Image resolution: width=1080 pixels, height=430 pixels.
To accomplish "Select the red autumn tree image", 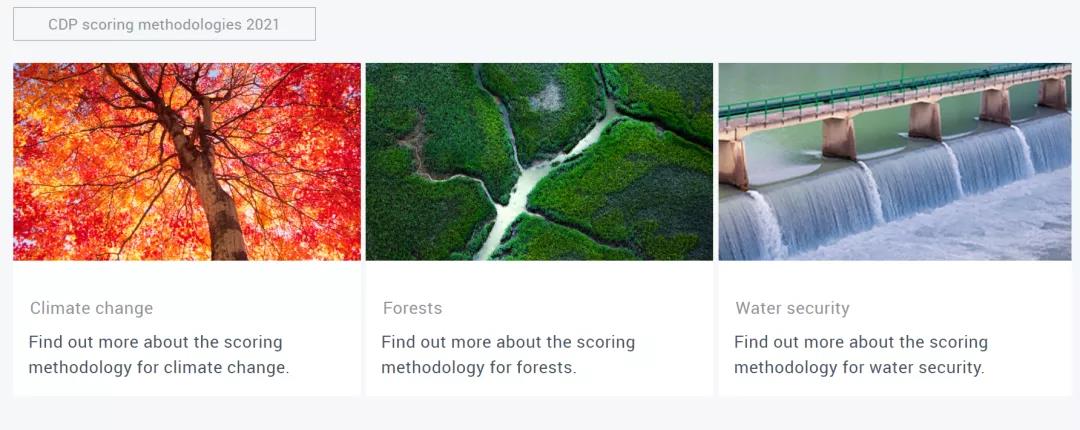I will 187,162.
